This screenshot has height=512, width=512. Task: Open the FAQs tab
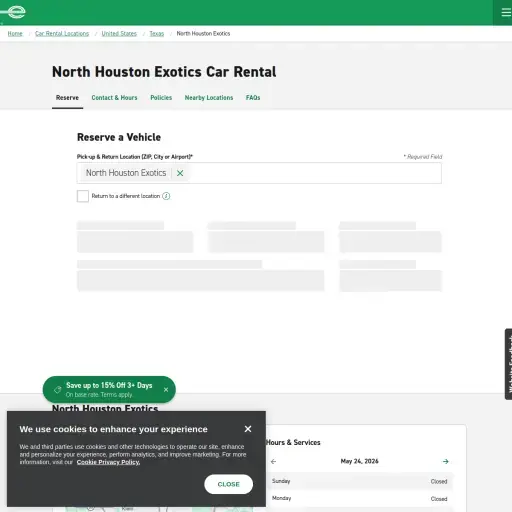click(253, 98)
